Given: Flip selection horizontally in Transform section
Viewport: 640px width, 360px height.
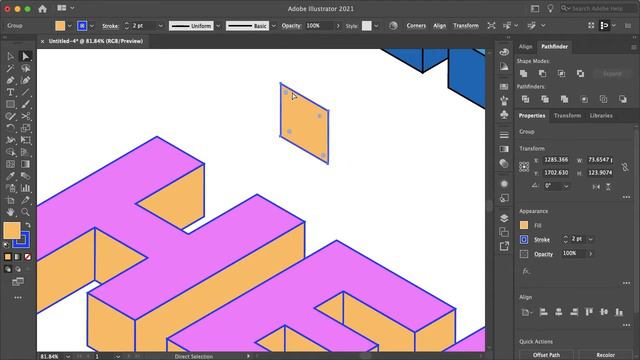Looking at the screenshot, I should click(x=596, y=187).
